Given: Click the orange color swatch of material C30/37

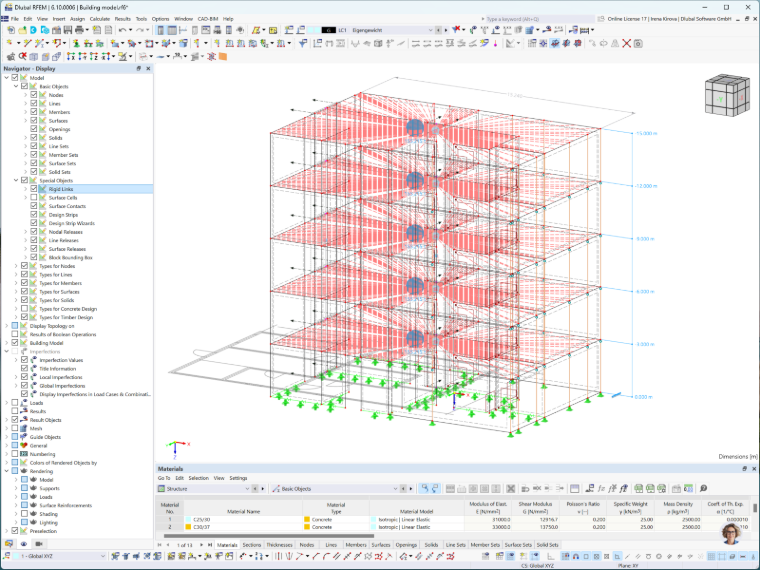Looking at the screenshot, I should pos(188,527).
